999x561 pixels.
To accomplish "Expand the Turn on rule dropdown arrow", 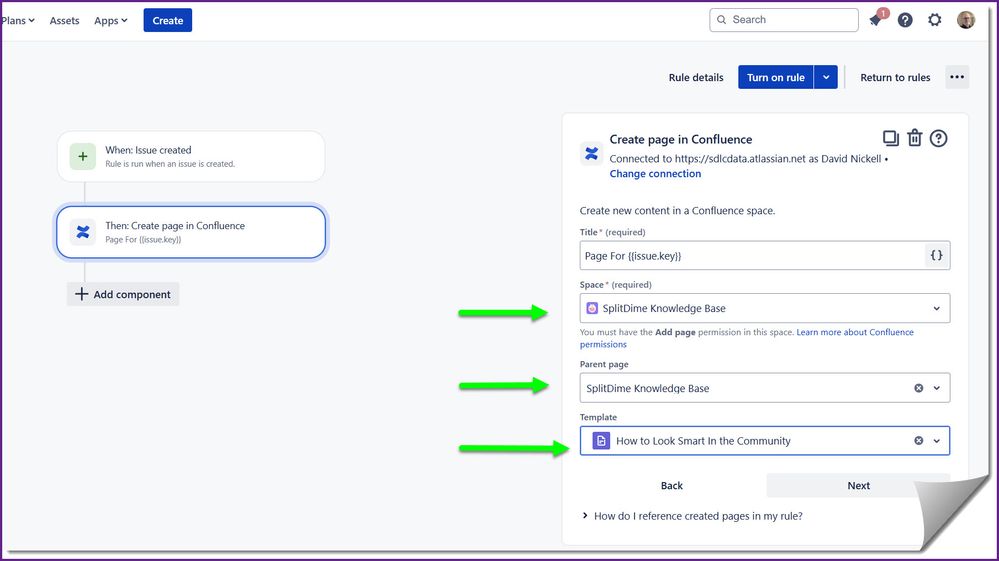I will tap(826, 77).
